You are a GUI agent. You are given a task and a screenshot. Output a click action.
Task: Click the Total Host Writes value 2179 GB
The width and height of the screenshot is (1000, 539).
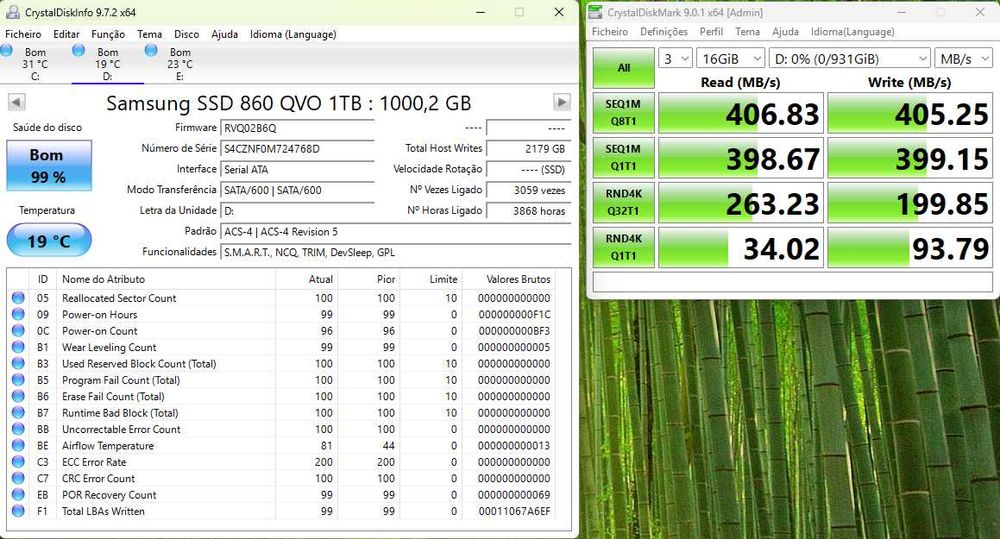click(x=528, y=149)
